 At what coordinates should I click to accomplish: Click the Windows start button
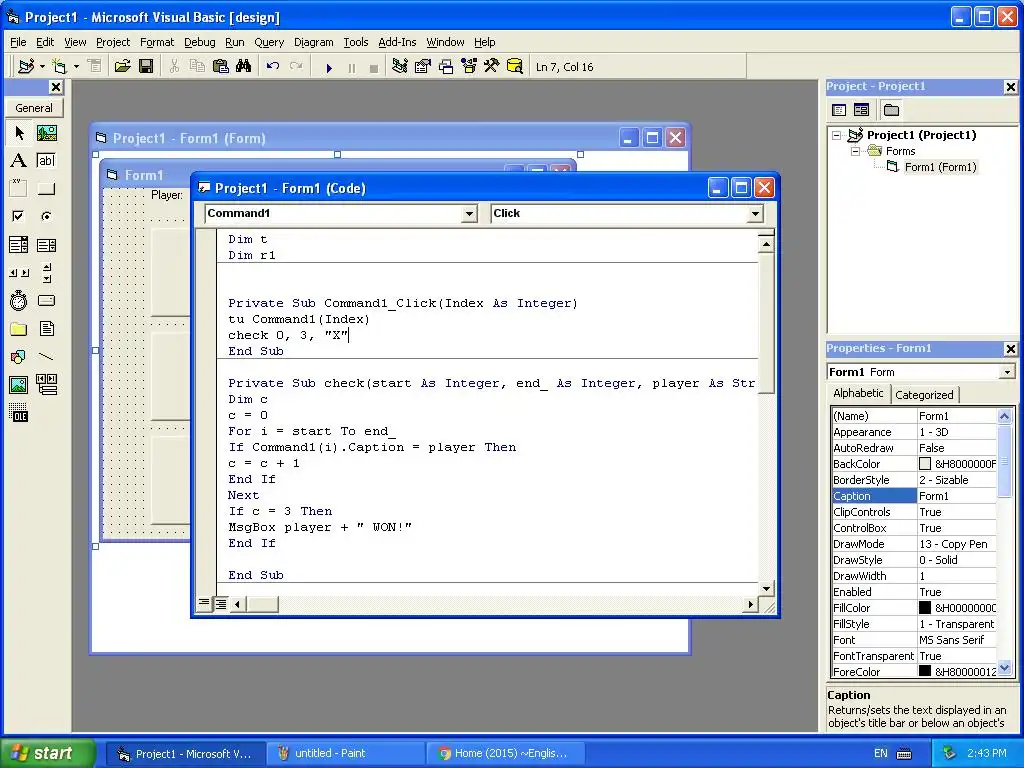tap(46, 753)
